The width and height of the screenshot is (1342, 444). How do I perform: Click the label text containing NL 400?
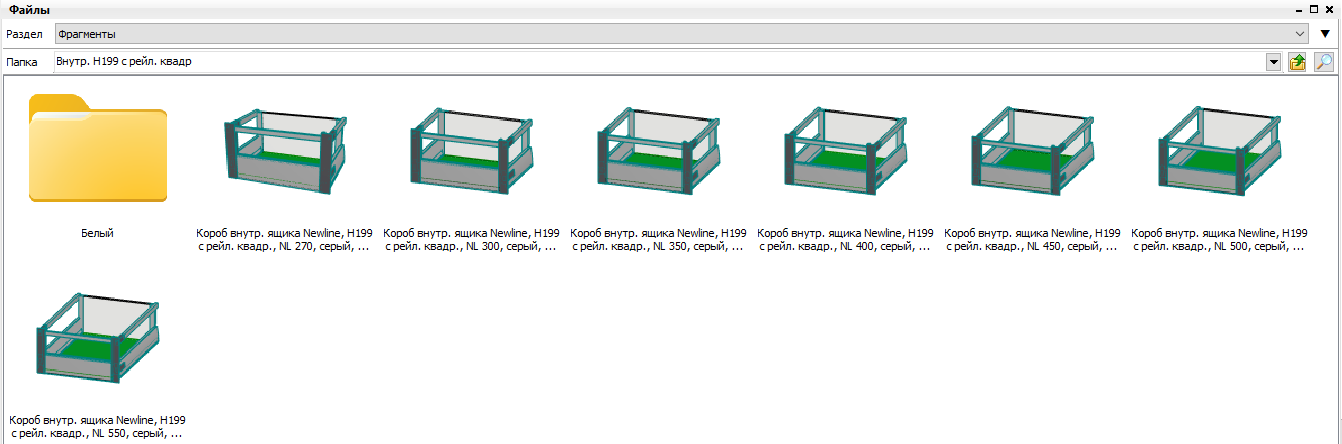tap(846, 240)
